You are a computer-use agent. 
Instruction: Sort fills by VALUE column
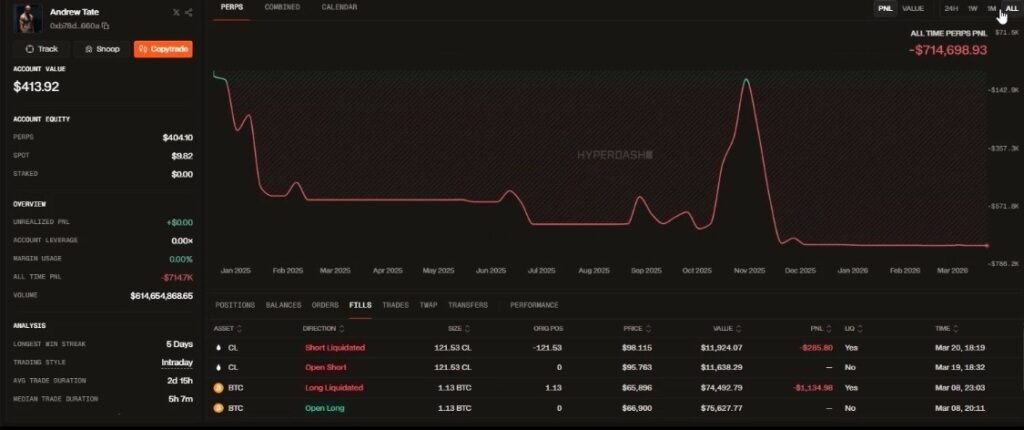(727, 329)
